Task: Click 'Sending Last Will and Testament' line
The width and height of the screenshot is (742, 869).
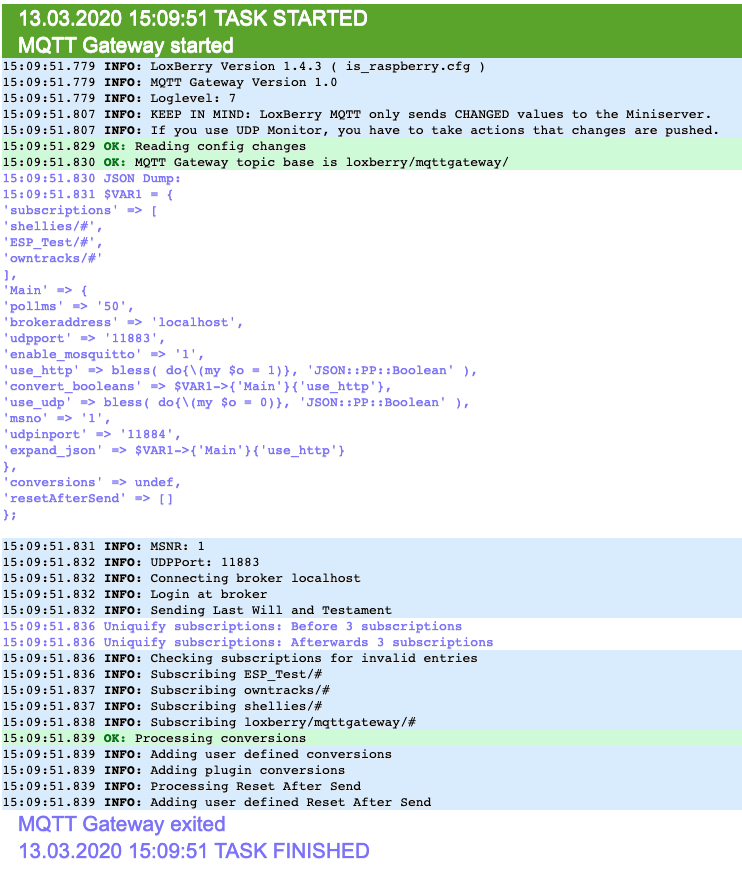Action: pos(372,611)
